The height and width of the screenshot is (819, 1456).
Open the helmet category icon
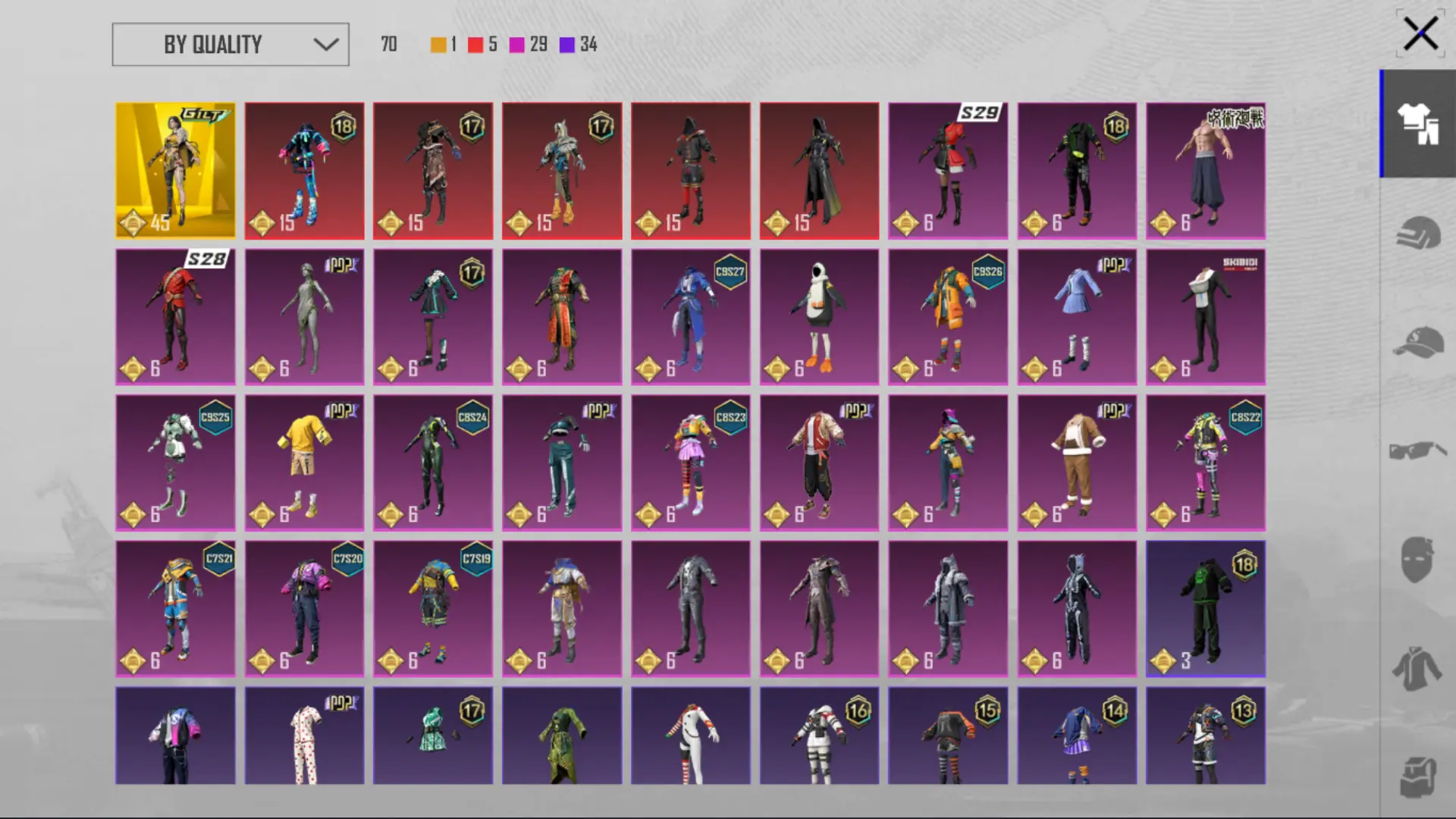coord(1417,233)
